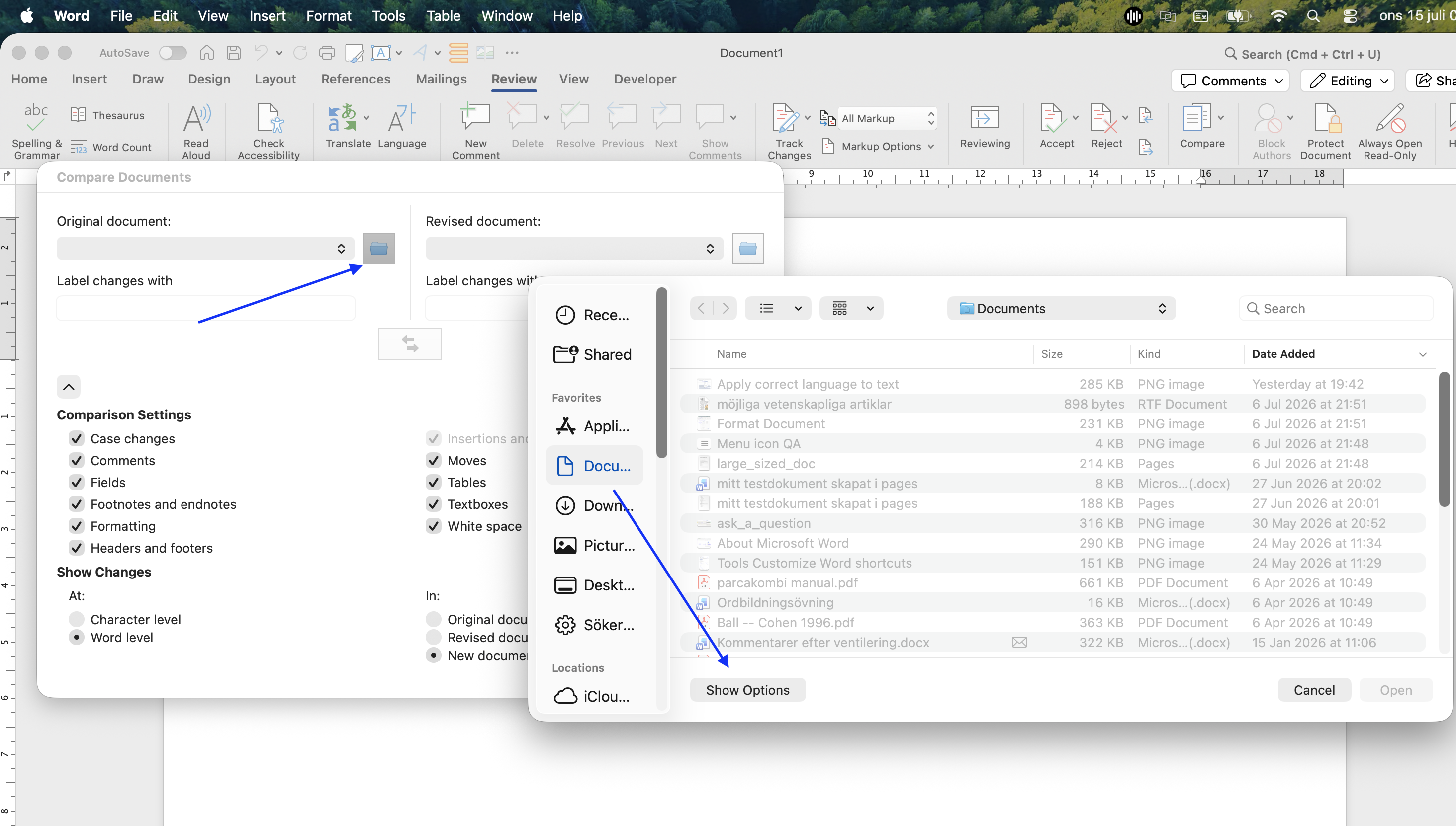Image resolution: width=1456 pixels, height=826 pixels.
Task: Click the Compare documents icon
Action: [1195, 117]
